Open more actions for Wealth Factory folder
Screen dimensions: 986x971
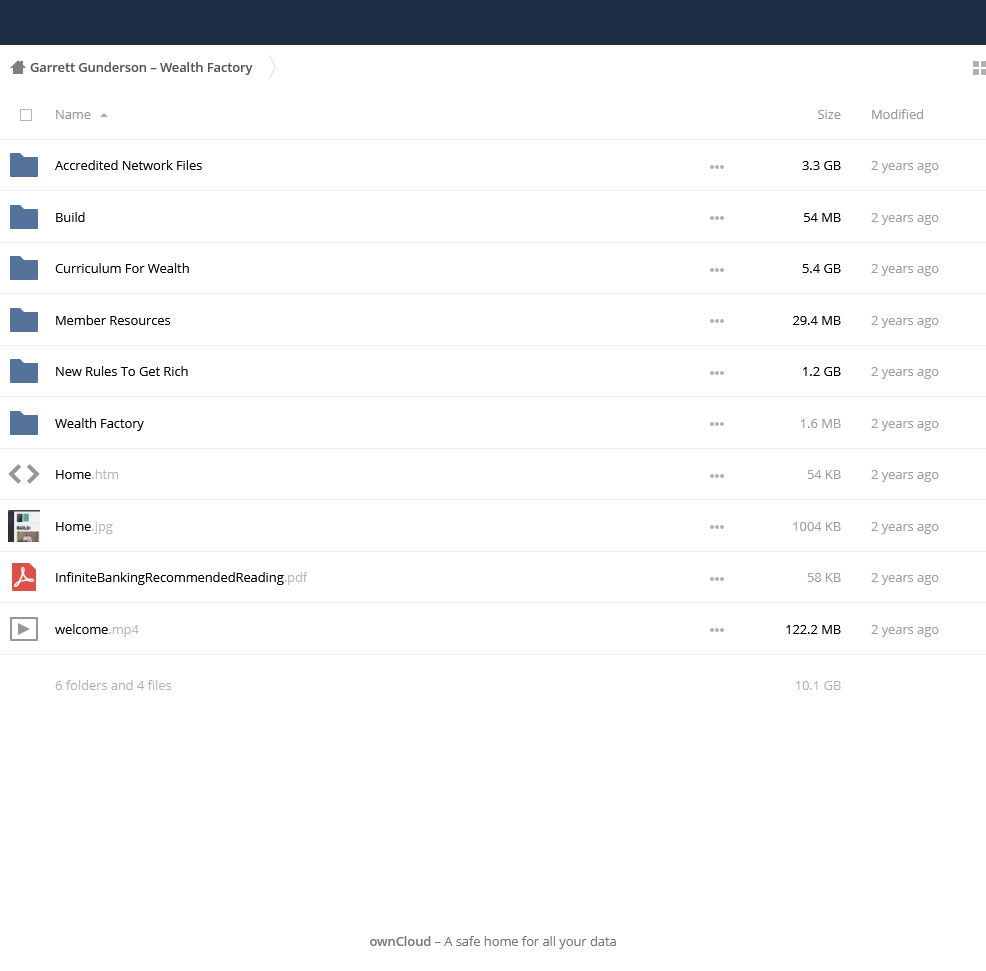[717, 424]
